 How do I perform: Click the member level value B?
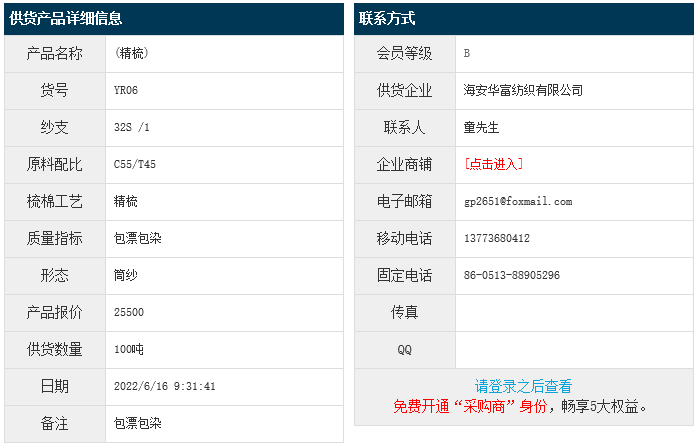(x=467, y=53)
